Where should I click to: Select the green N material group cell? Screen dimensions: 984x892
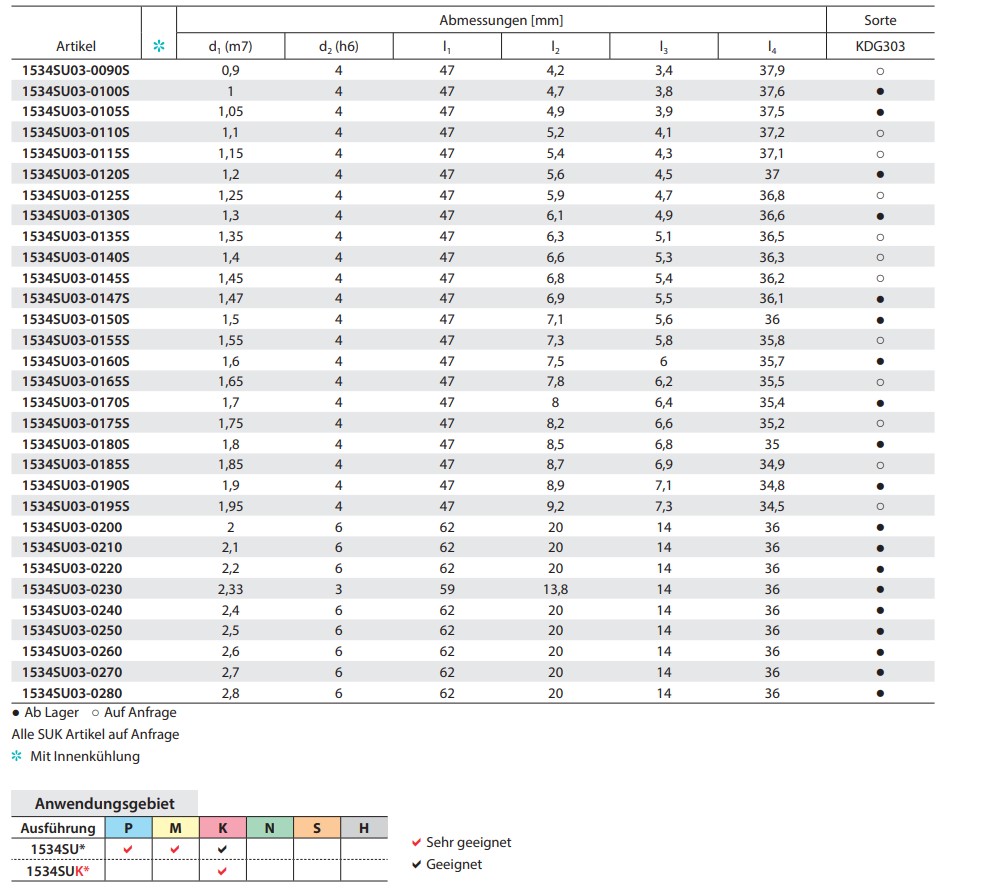(269, 827)
